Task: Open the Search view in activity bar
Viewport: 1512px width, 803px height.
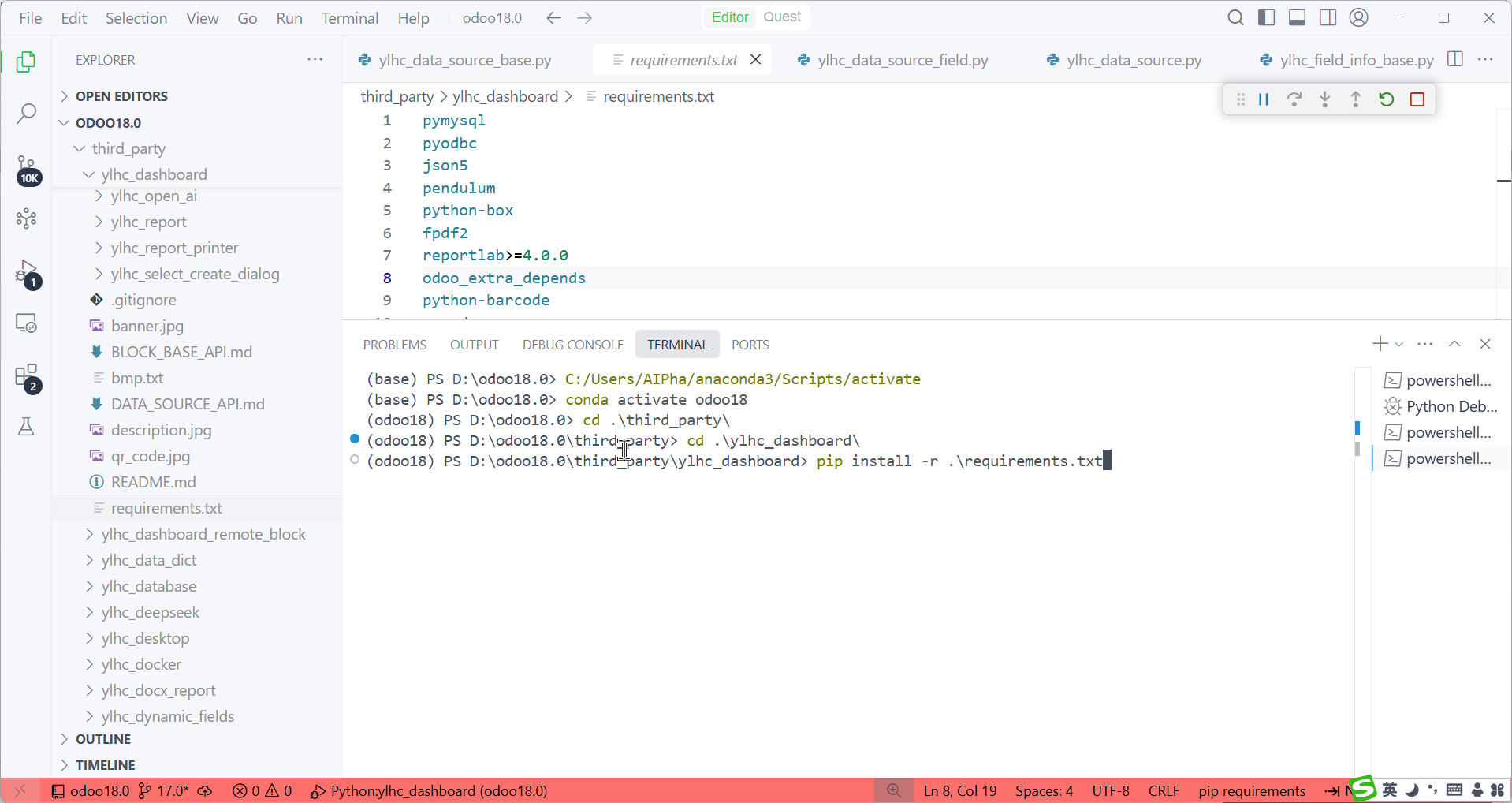Action: point(26,114)
